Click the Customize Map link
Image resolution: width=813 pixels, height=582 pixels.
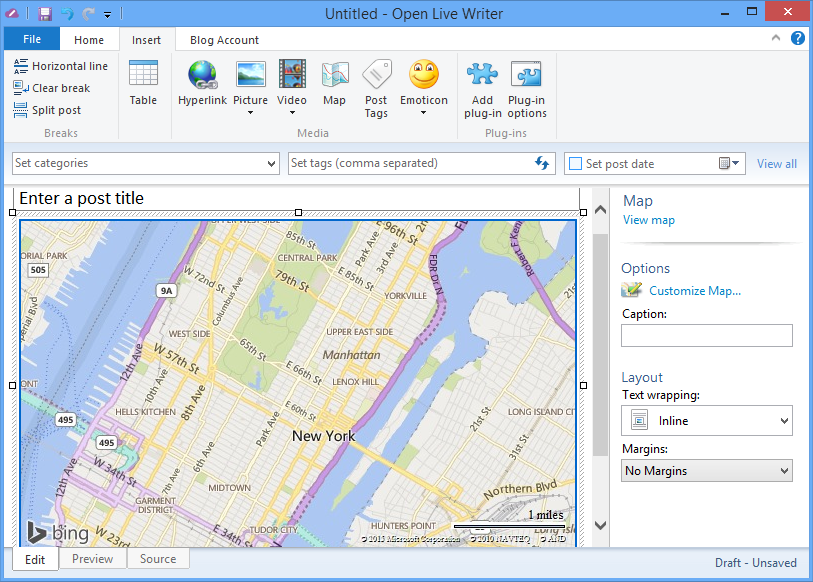pos(695,290)
